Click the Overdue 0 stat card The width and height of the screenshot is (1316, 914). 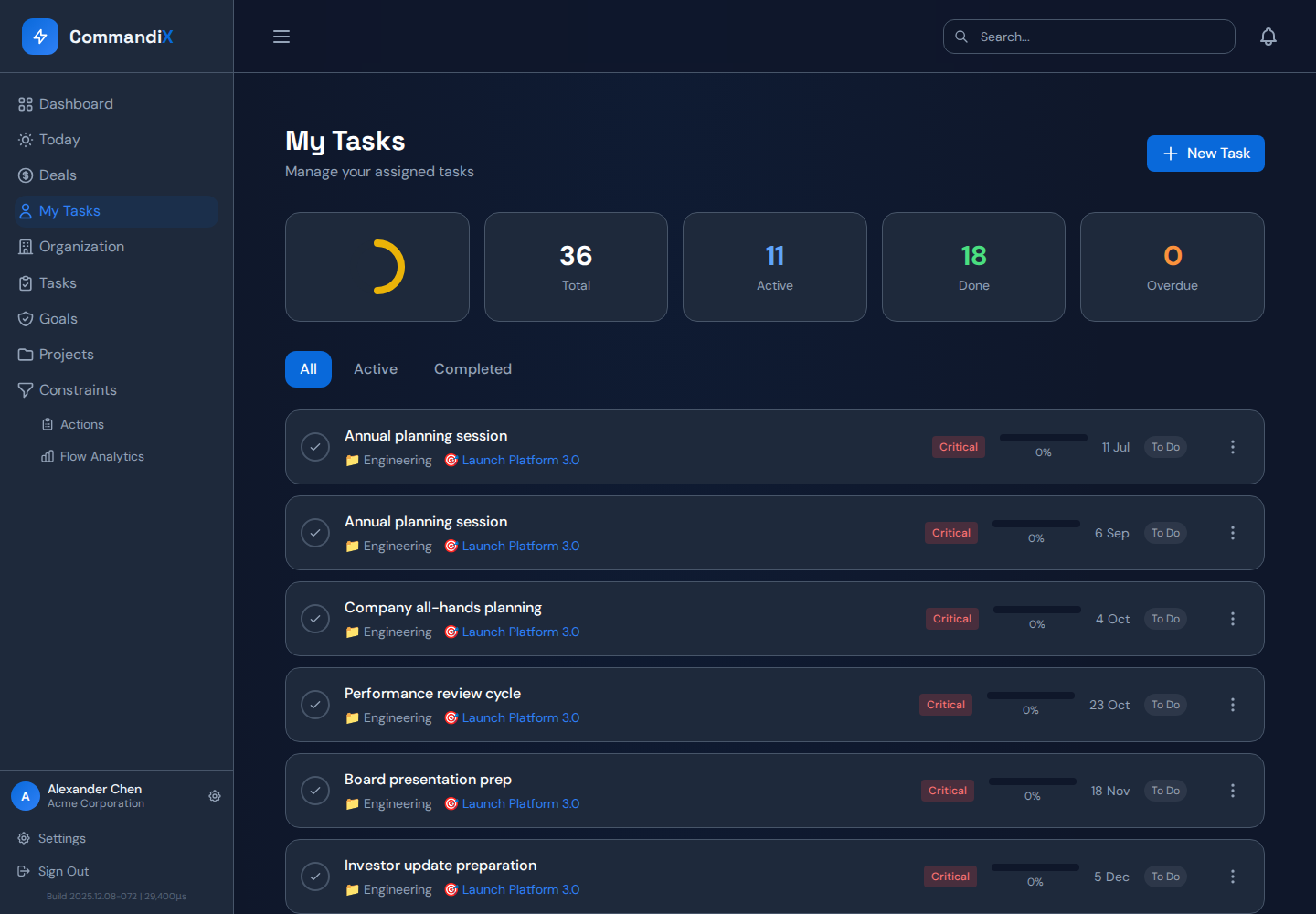1173,267
